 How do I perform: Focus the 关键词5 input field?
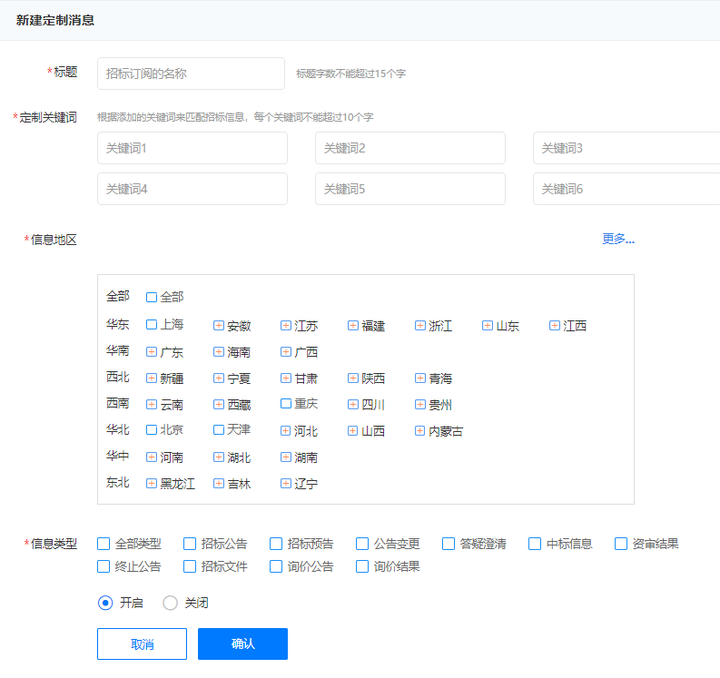pyautogui.click(x=410, y=189)
